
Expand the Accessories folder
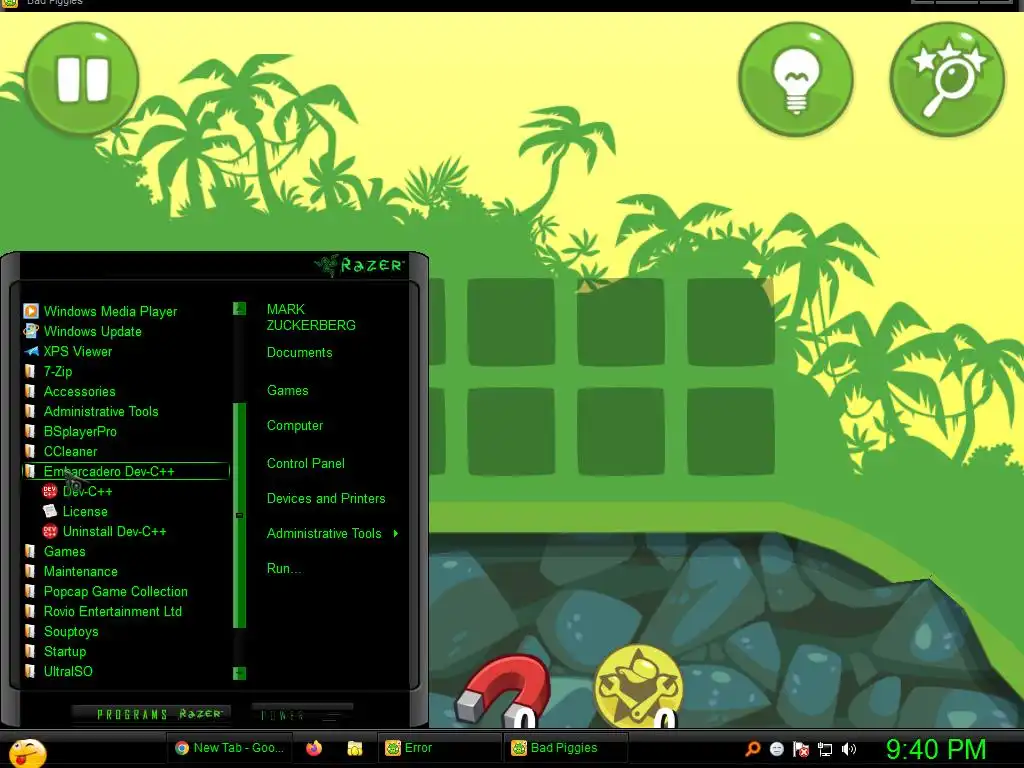(x=79, y=391)
